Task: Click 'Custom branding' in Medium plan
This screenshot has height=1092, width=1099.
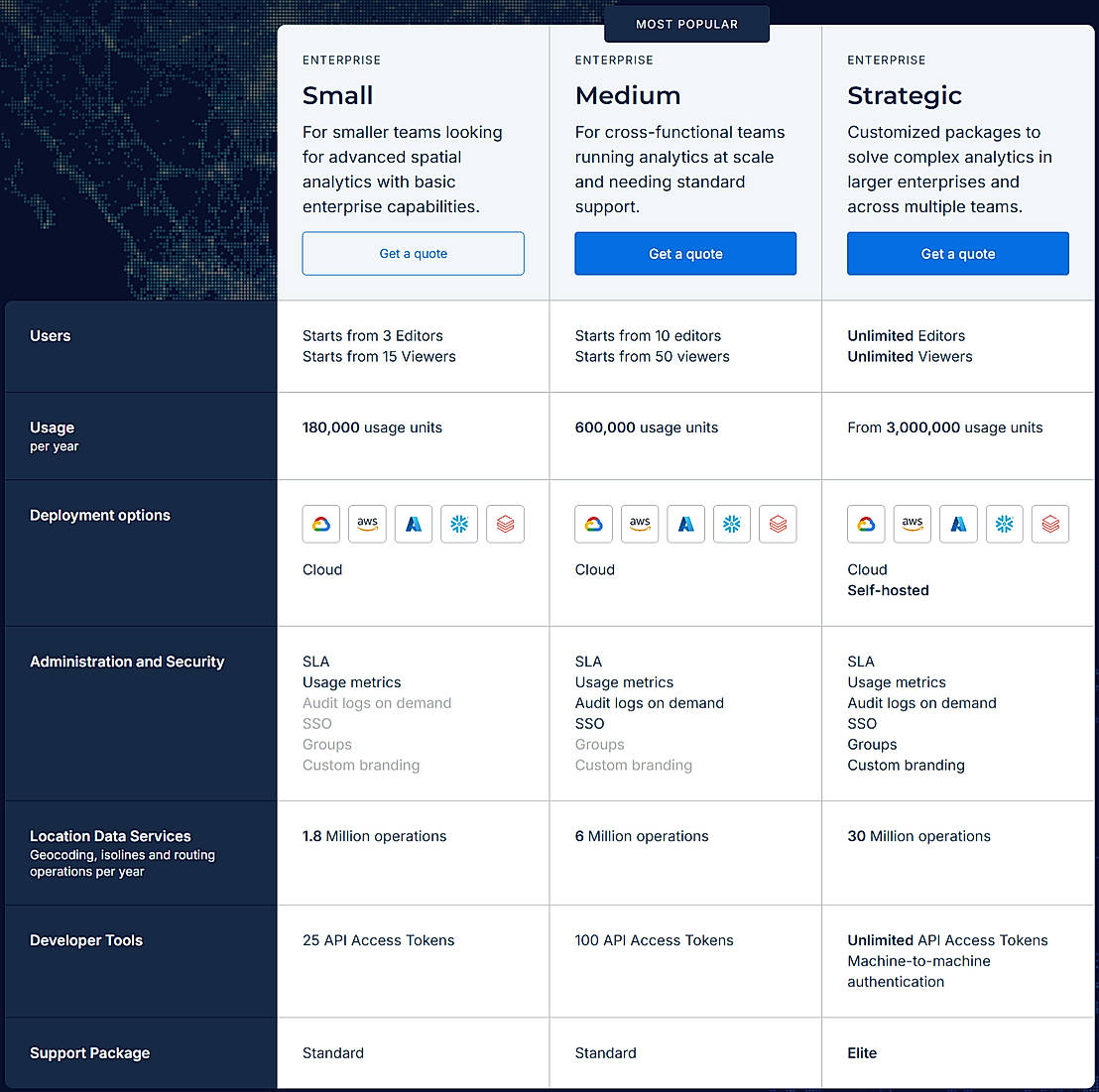Action: (634, 766)
